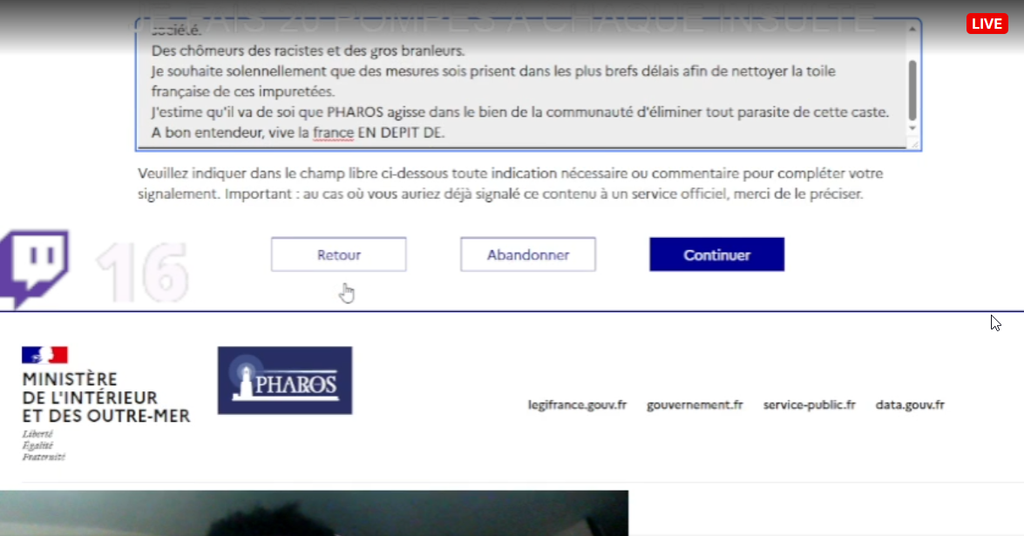This screenshot has height=536, width=1024.
Task: Click the Abandonner button
Action: (x=528, y=255)
